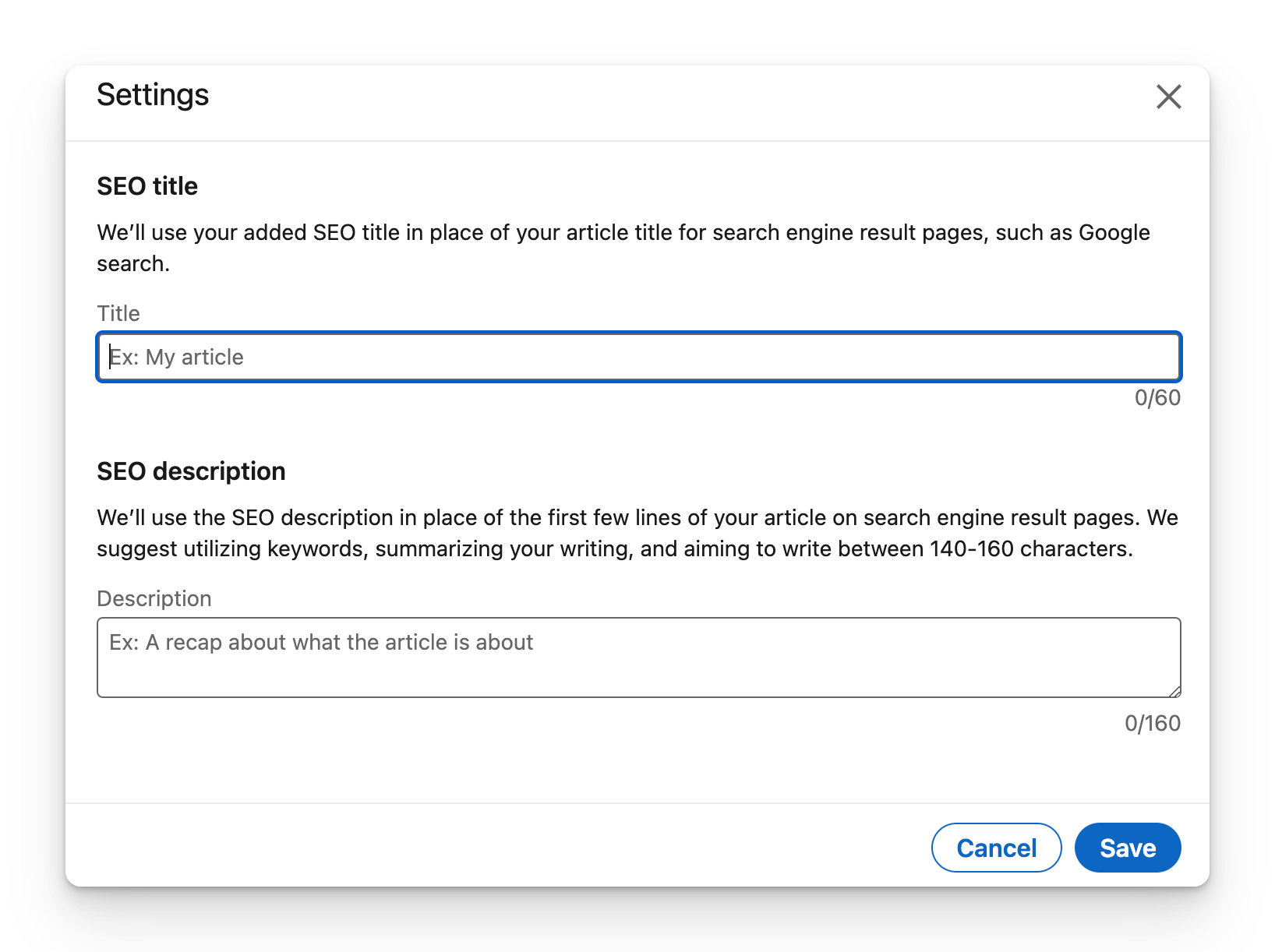The image size is (1275, 952).
Task: Select the 'SEO title' section heading
Action: [x=147, y=186]
